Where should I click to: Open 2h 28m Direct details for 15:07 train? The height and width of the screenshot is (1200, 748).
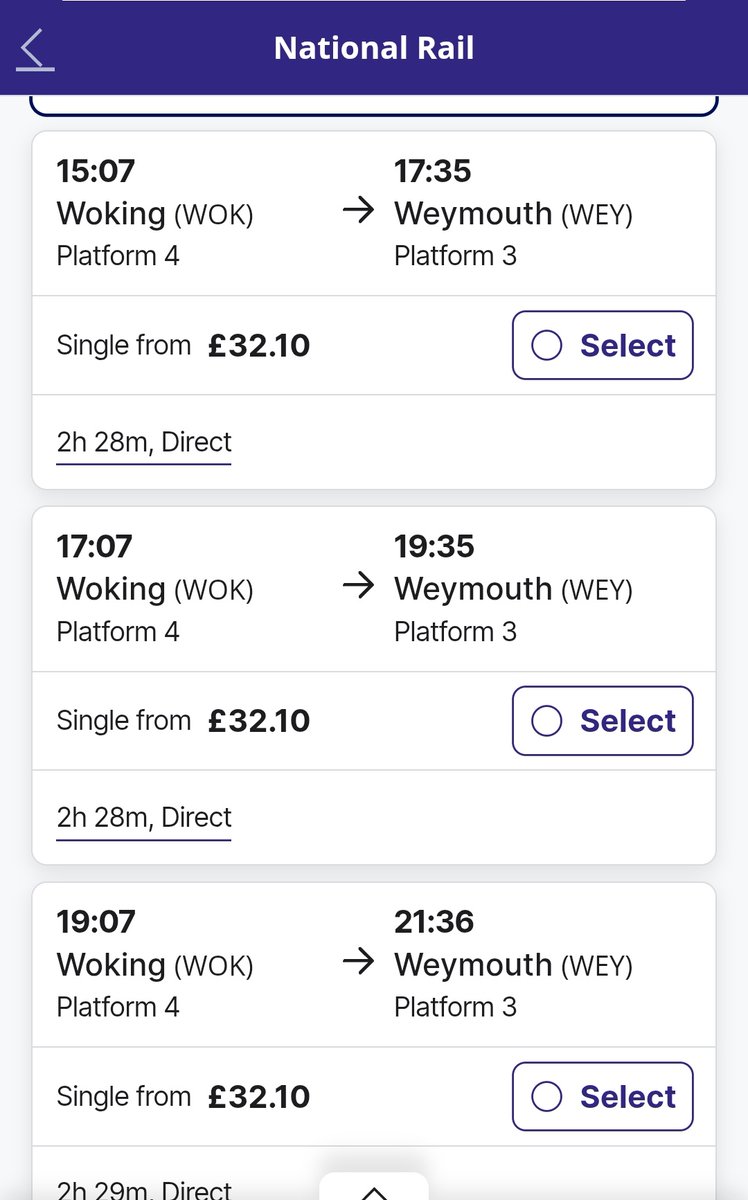[144, 442]
